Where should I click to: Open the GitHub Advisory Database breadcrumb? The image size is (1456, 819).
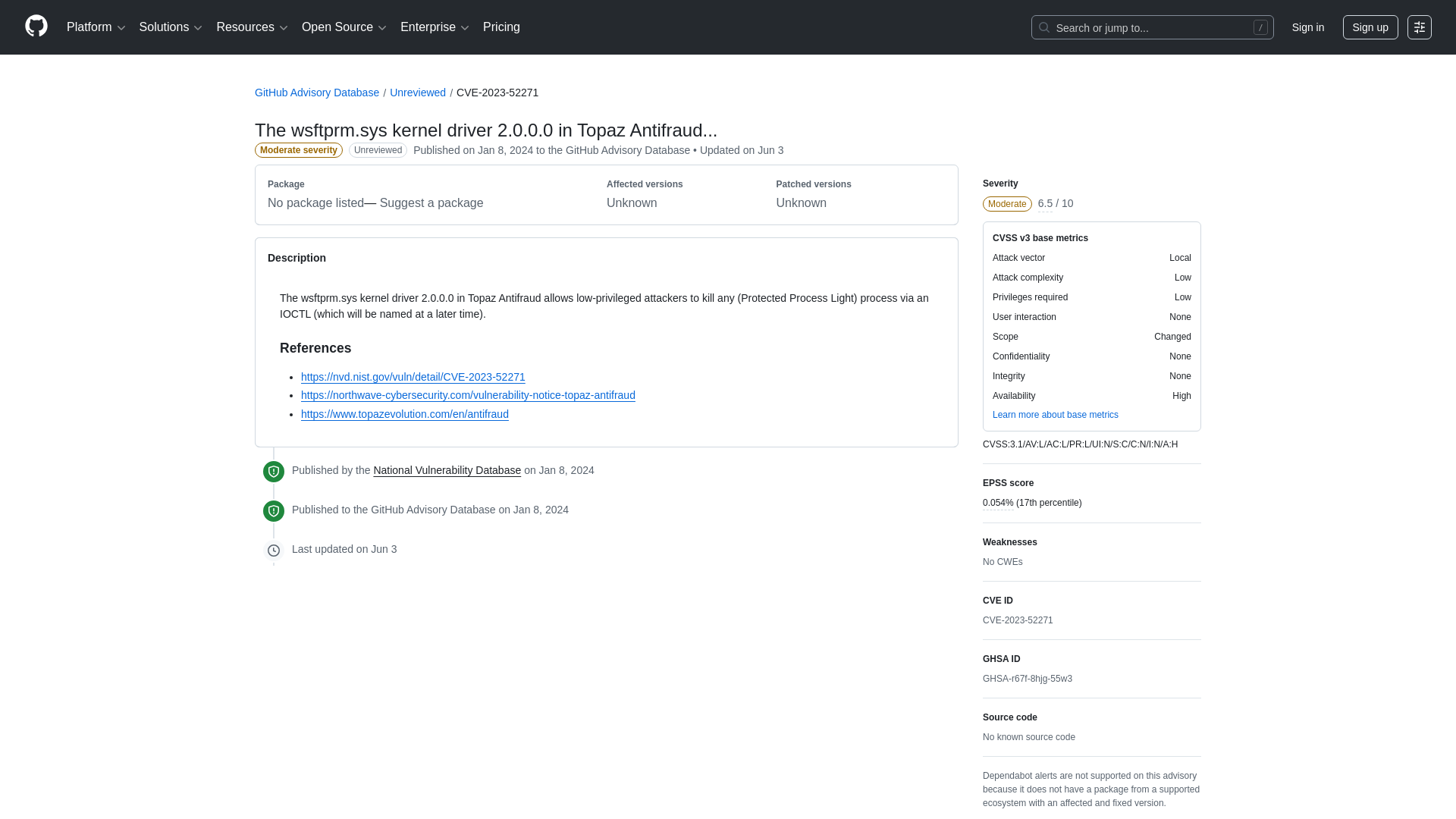[x=316, y=93]
